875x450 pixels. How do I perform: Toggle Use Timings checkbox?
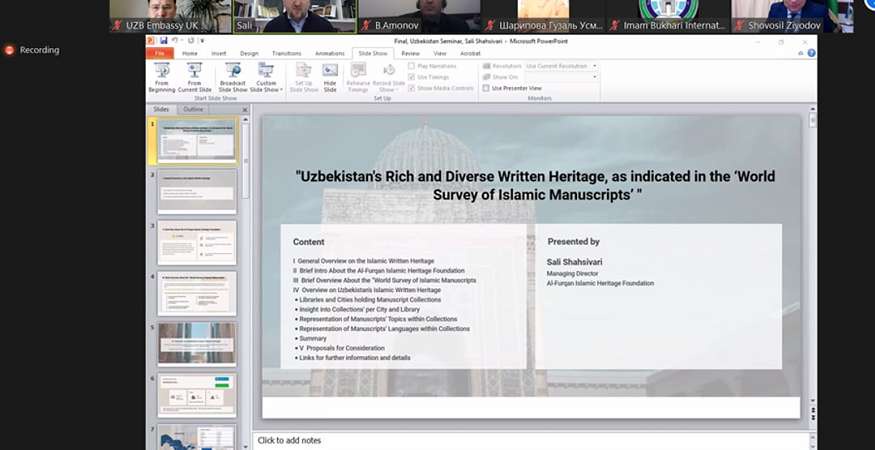pos(411,76)
